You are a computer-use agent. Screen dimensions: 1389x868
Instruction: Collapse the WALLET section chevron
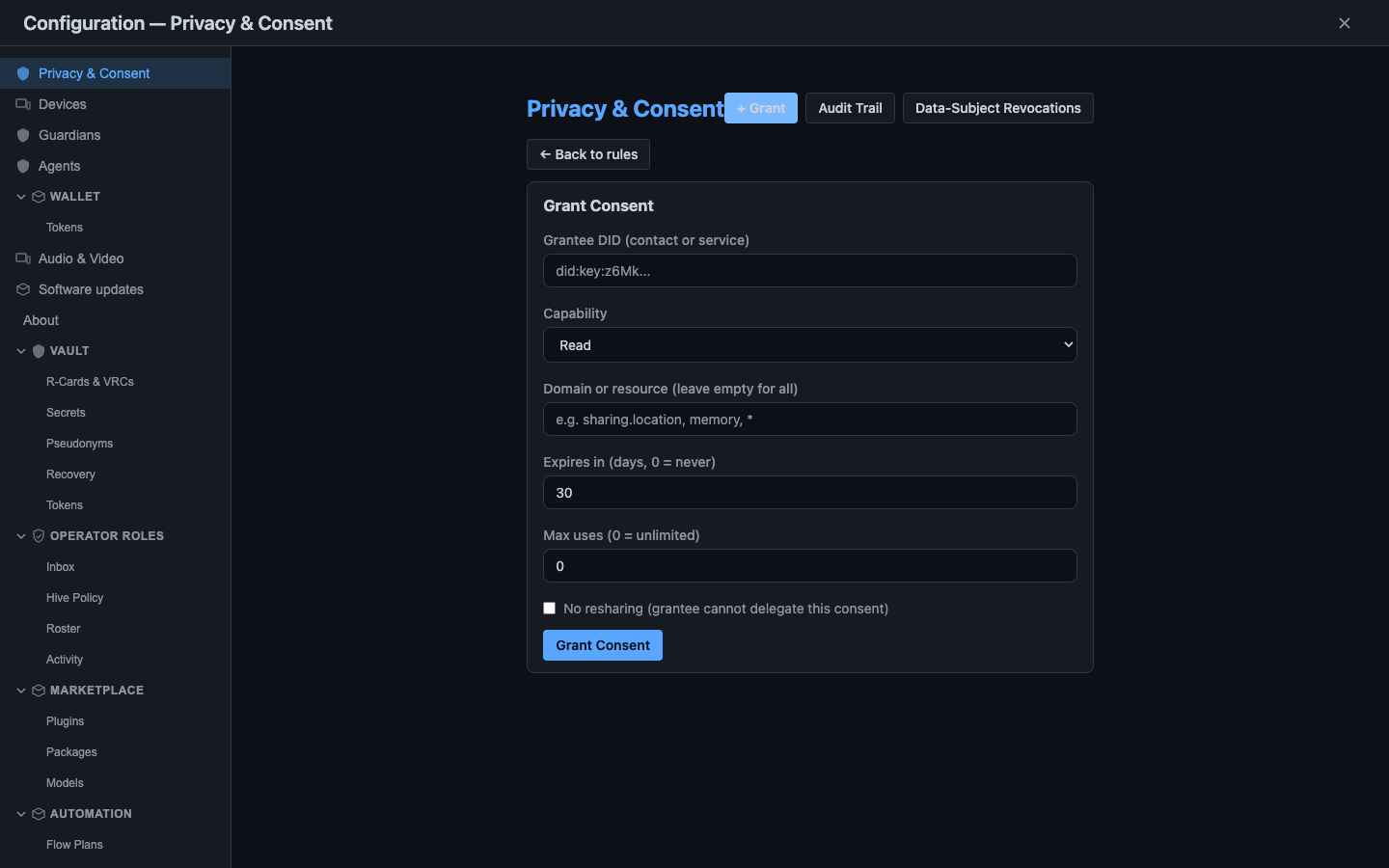[x=21, y=197]
